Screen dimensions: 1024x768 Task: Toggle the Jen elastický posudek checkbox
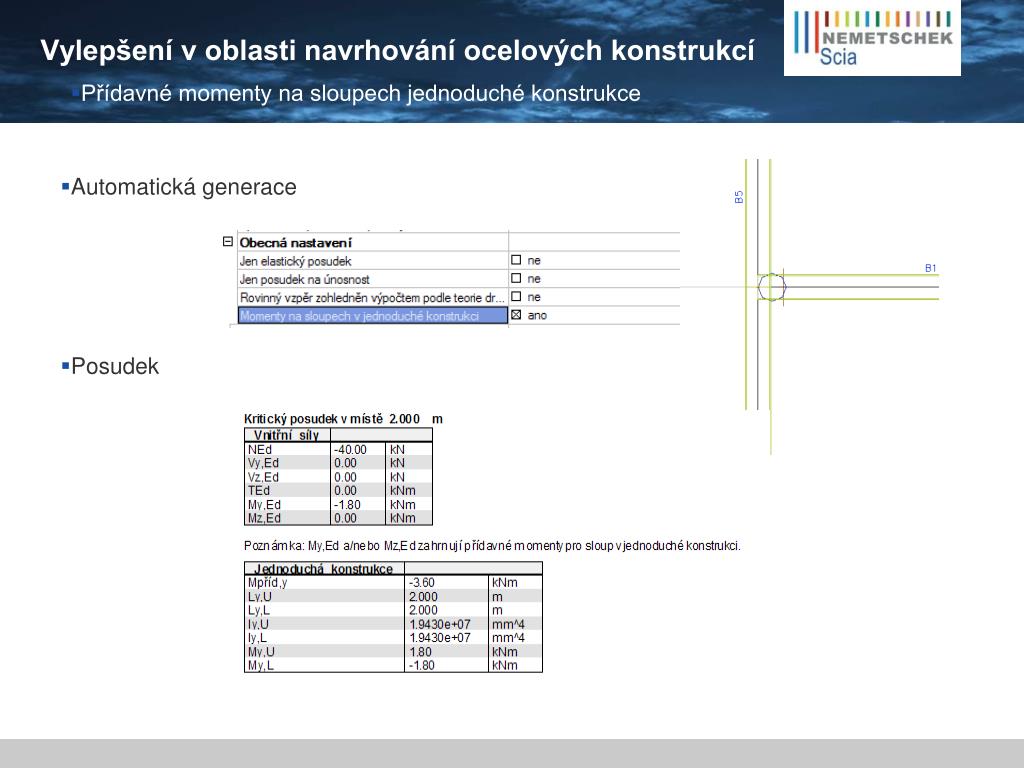tap(516, 260)
